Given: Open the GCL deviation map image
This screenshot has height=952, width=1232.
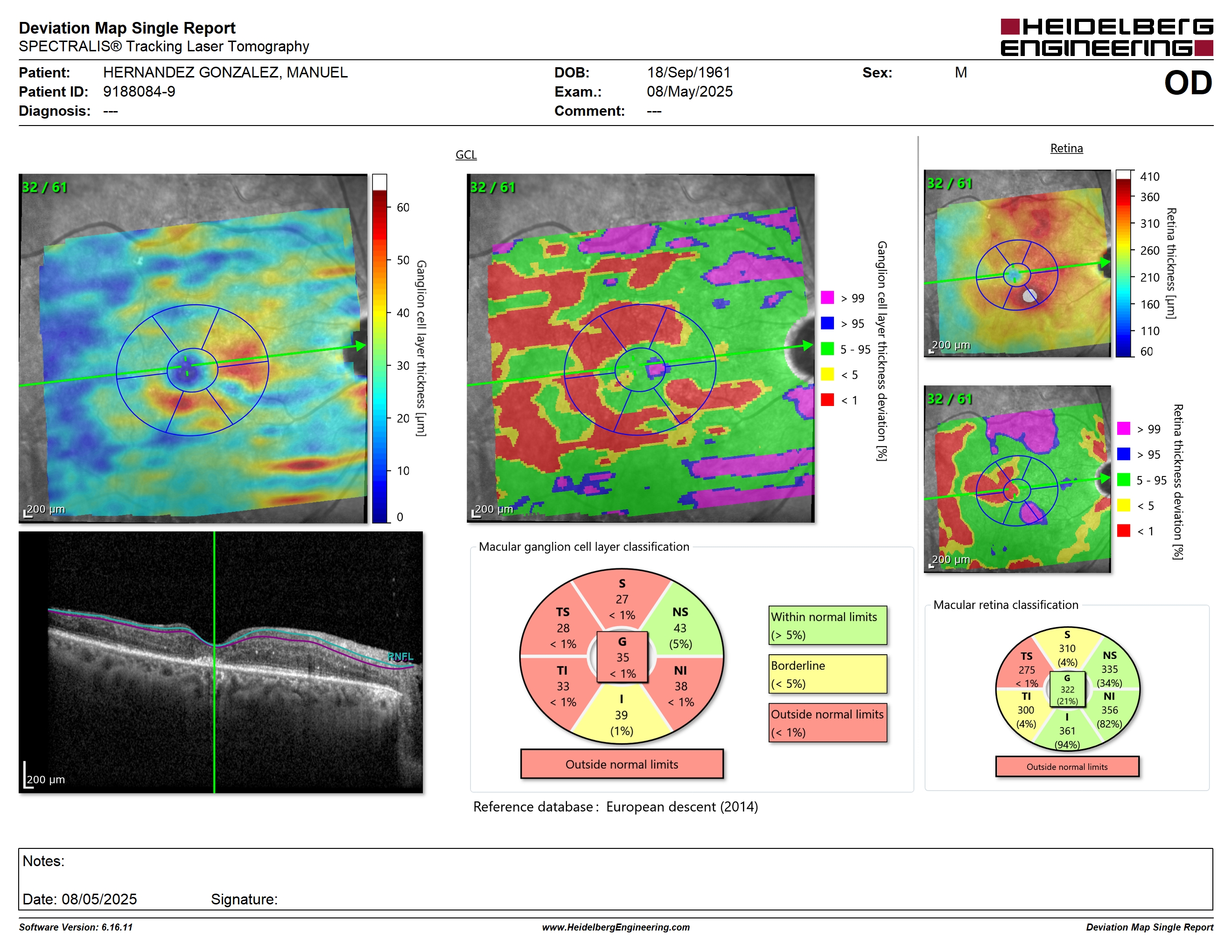Looking at the screenshot, I should tap(640, 348).
